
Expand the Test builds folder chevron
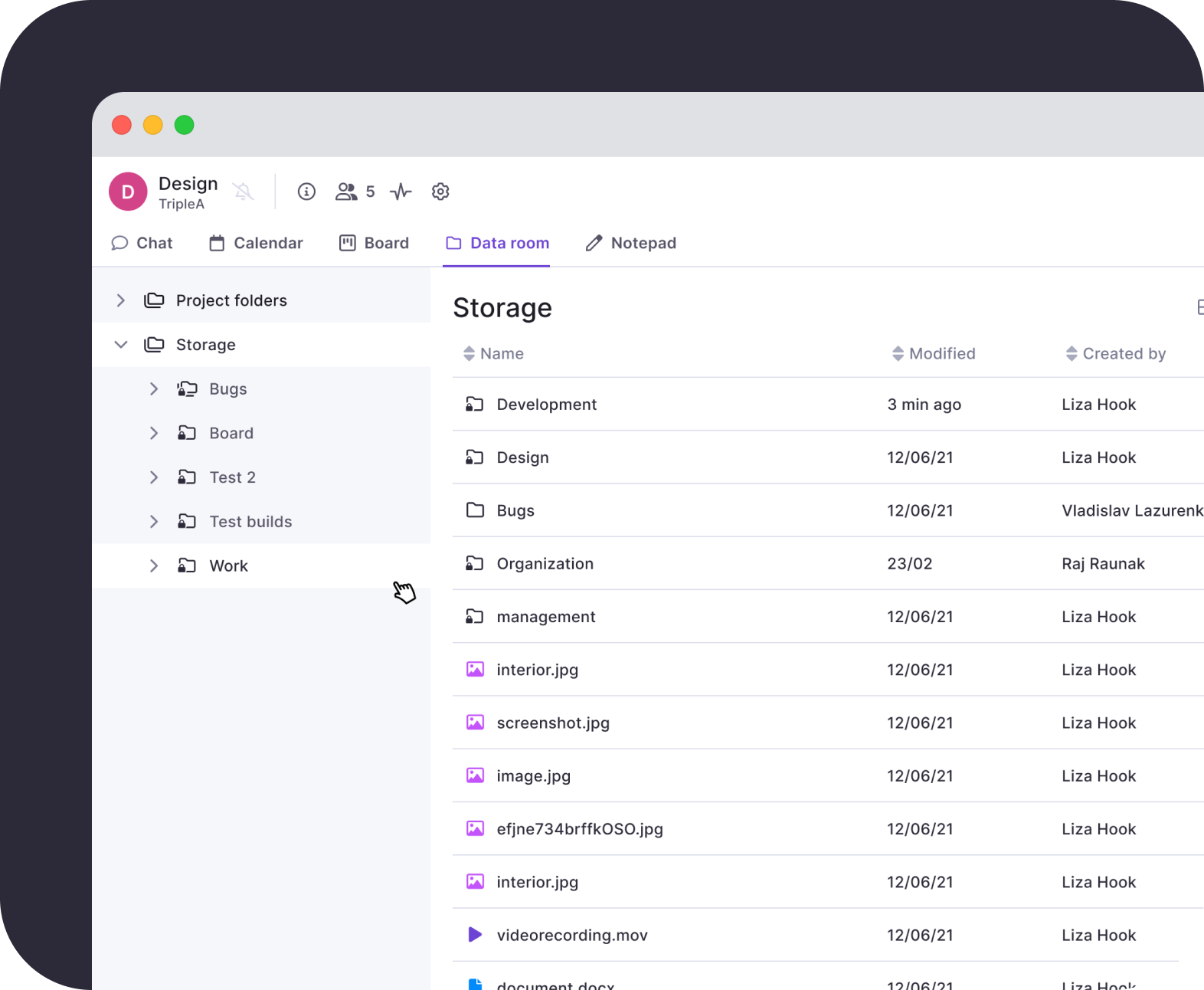[153, 522]
